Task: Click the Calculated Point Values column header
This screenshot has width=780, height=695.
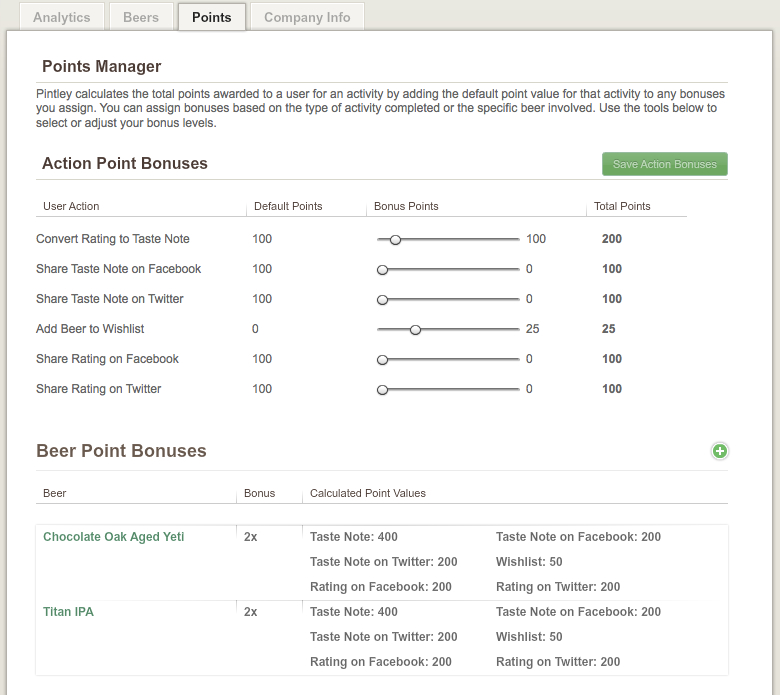Action: (x=368, y=493)
